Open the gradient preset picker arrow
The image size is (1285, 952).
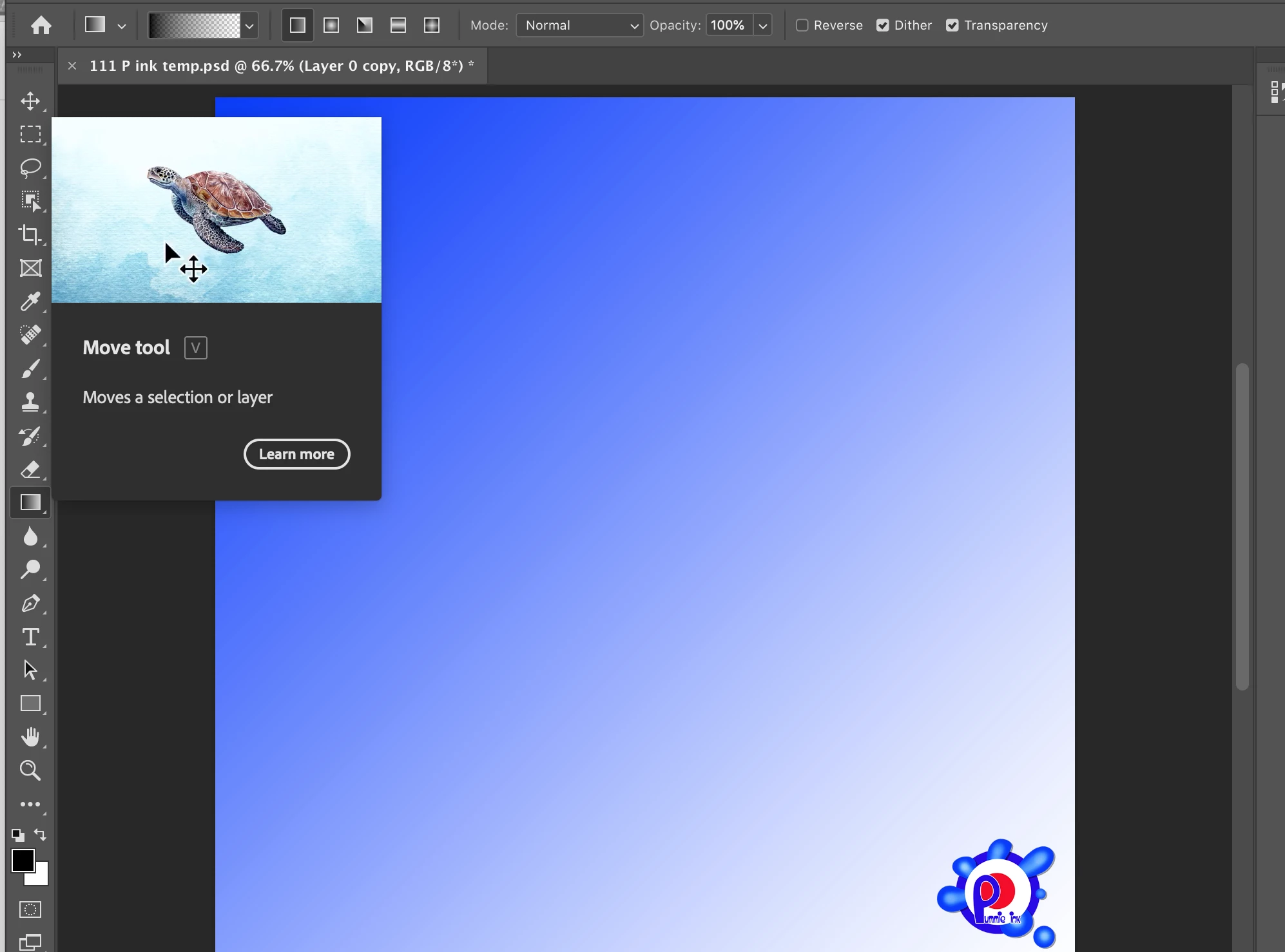[249, 26]
